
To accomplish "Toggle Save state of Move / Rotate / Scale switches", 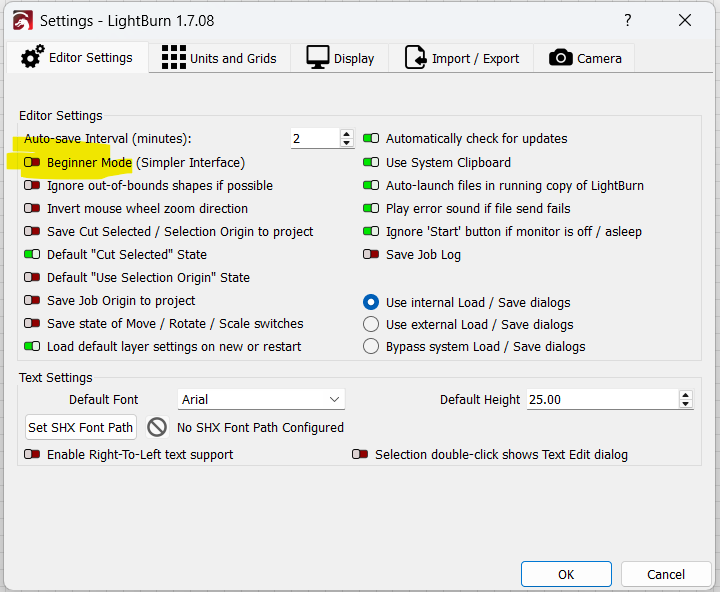I will (x=32, y=323).
